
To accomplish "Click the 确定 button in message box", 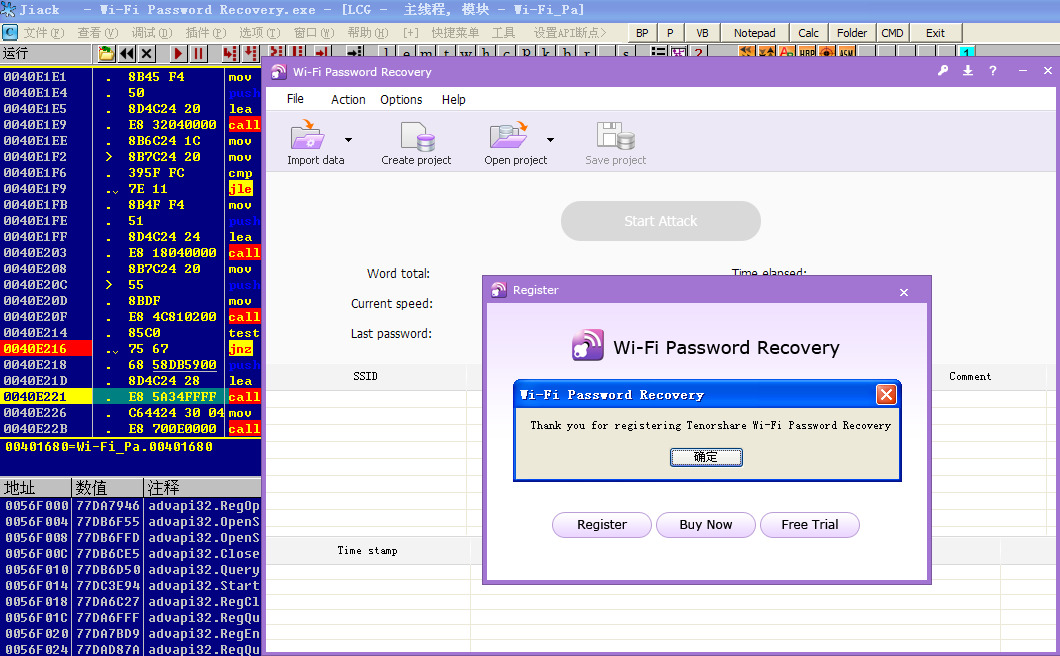I will tap(706, 457).
